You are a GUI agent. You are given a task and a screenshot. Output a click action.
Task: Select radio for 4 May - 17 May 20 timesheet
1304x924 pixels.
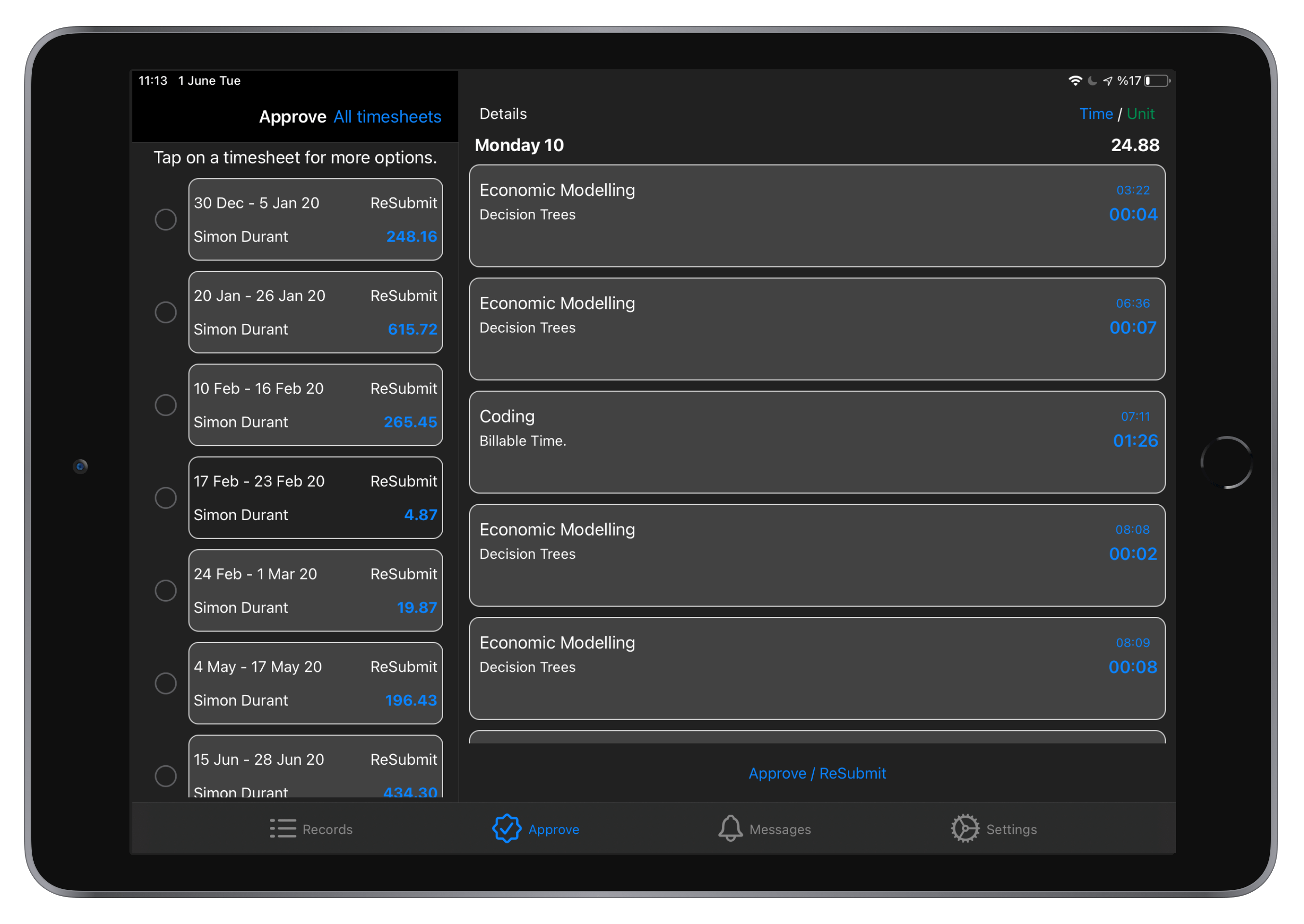(166, 683)
